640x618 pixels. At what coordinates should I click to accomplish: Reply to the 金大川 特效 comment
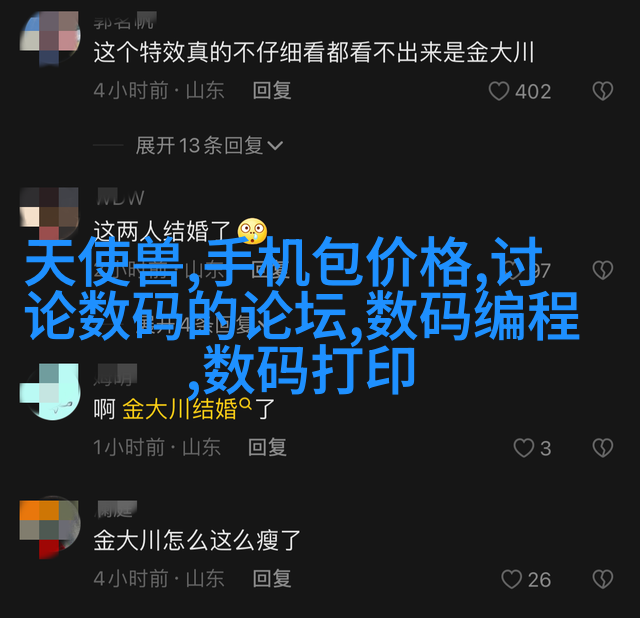[x=272, y=91]
